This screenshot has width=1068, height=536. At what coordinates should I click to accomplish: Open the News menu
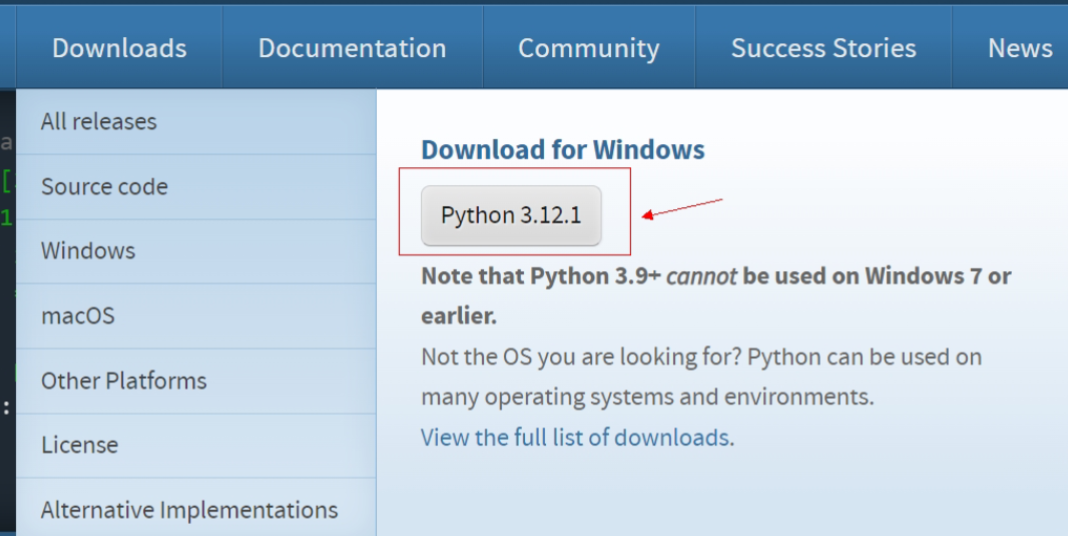pos(1020,48)
